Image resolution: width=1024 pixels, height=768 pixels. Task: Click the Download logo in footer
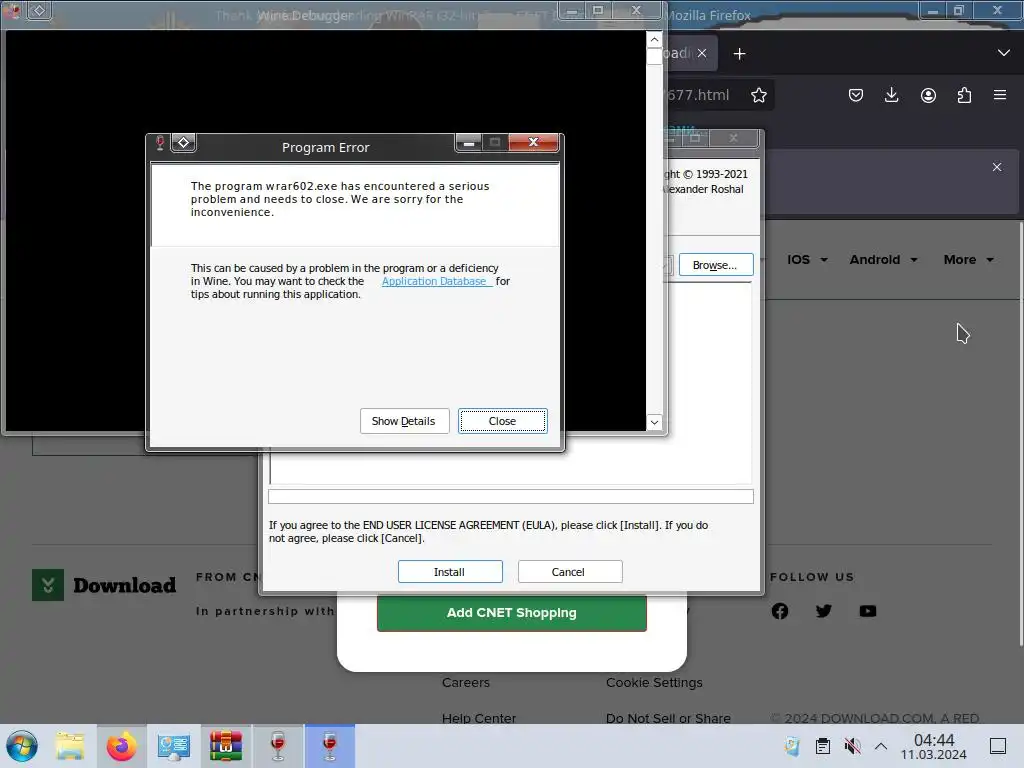[104, 585]
